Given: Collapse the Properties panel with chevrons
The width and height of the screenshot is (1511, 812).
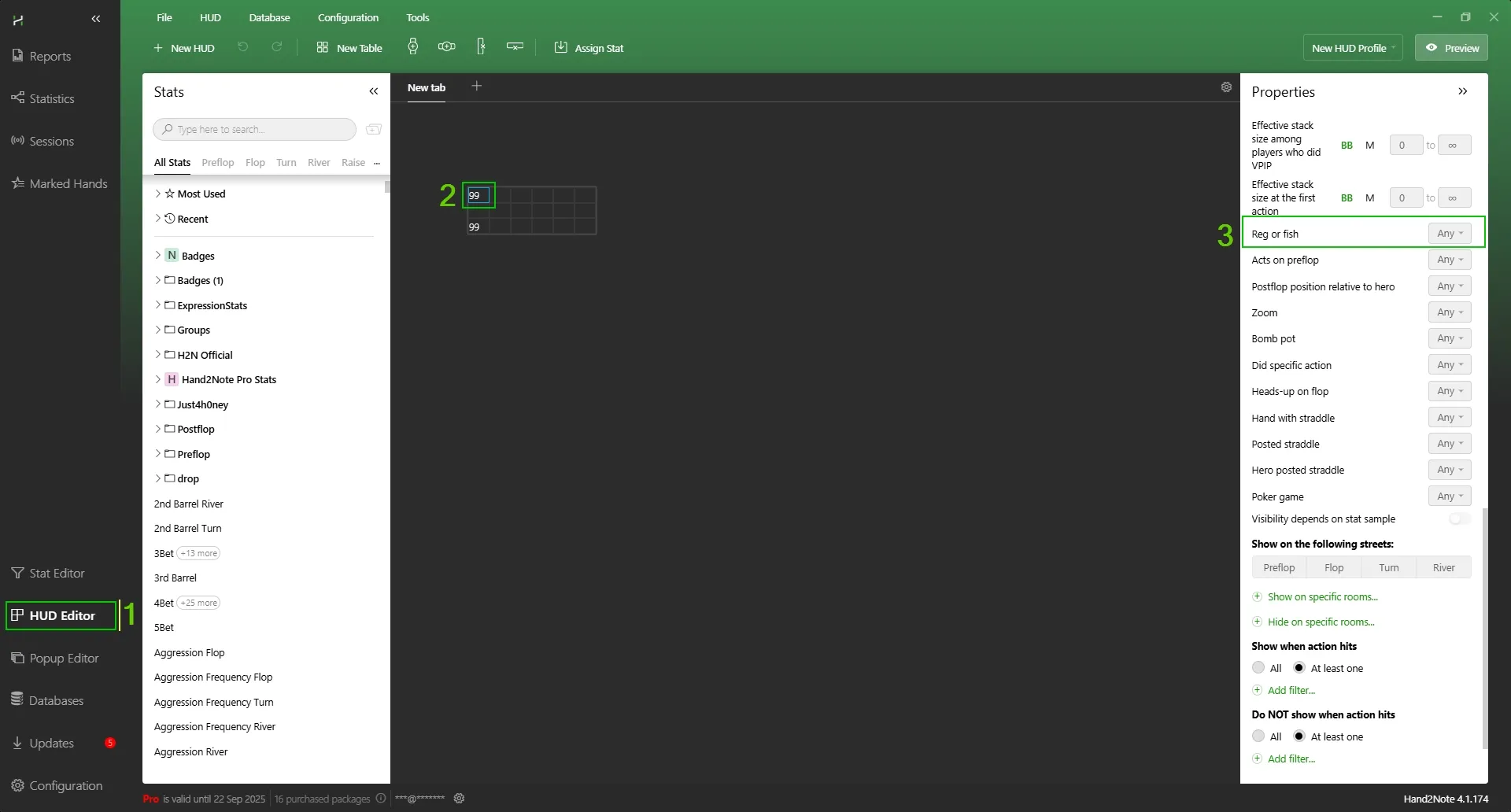Looking at the screenshot, I should 1462,92.
